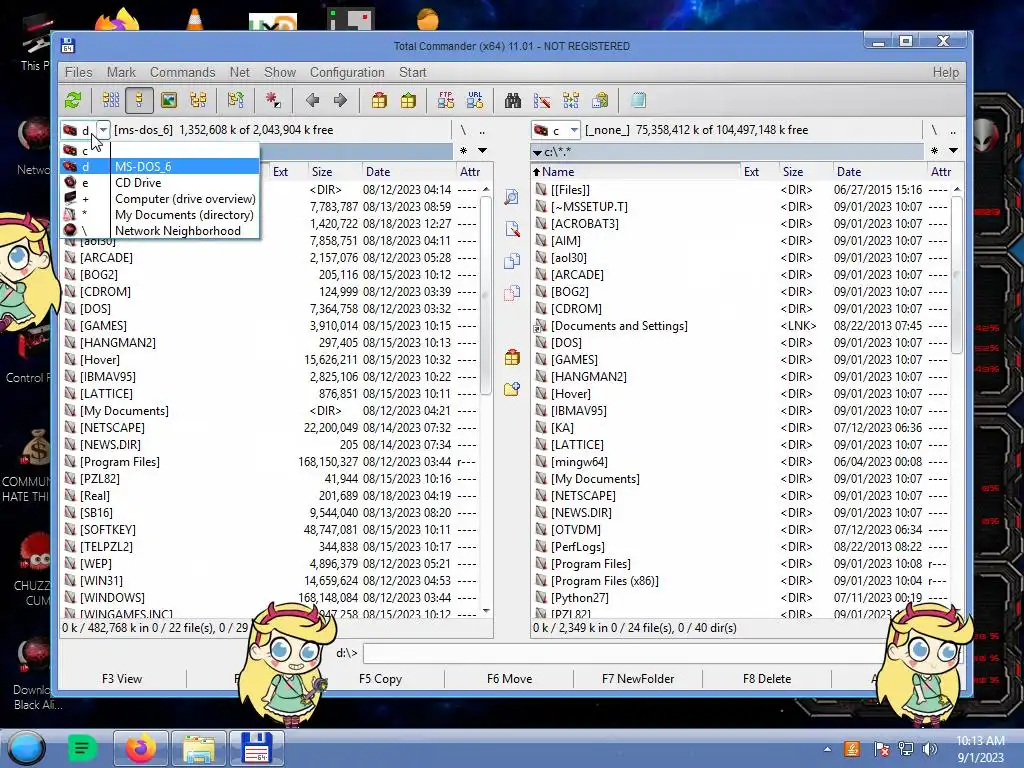Open left panel favorites asterisk button
1024x768 pixels.
click(463, 151)
